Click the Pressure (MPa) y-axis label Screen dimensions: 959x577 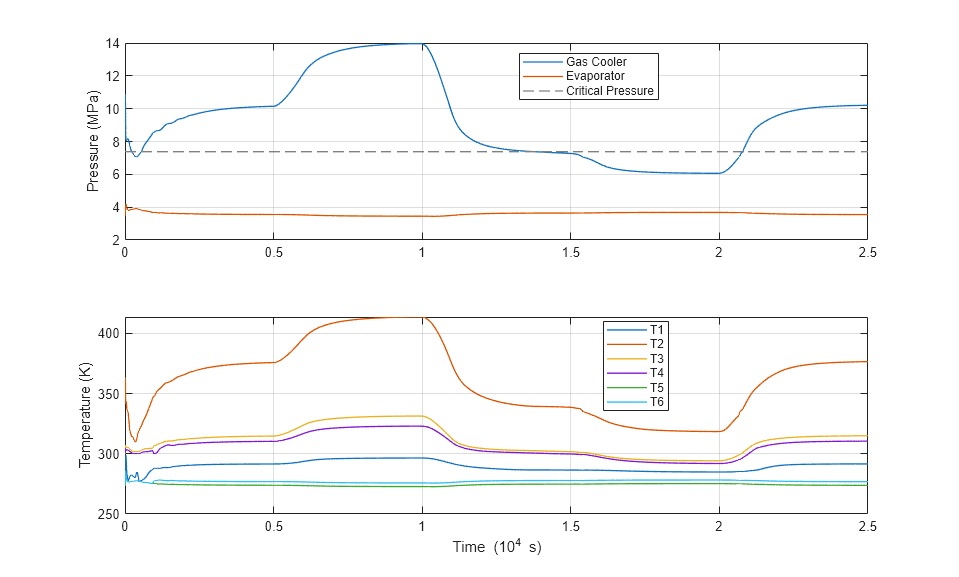[x=93, y=141]
